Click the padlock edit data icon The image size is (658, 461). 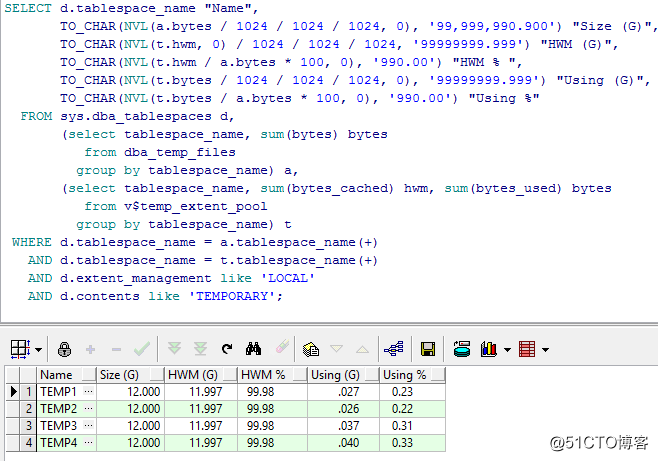coord(64,349)
